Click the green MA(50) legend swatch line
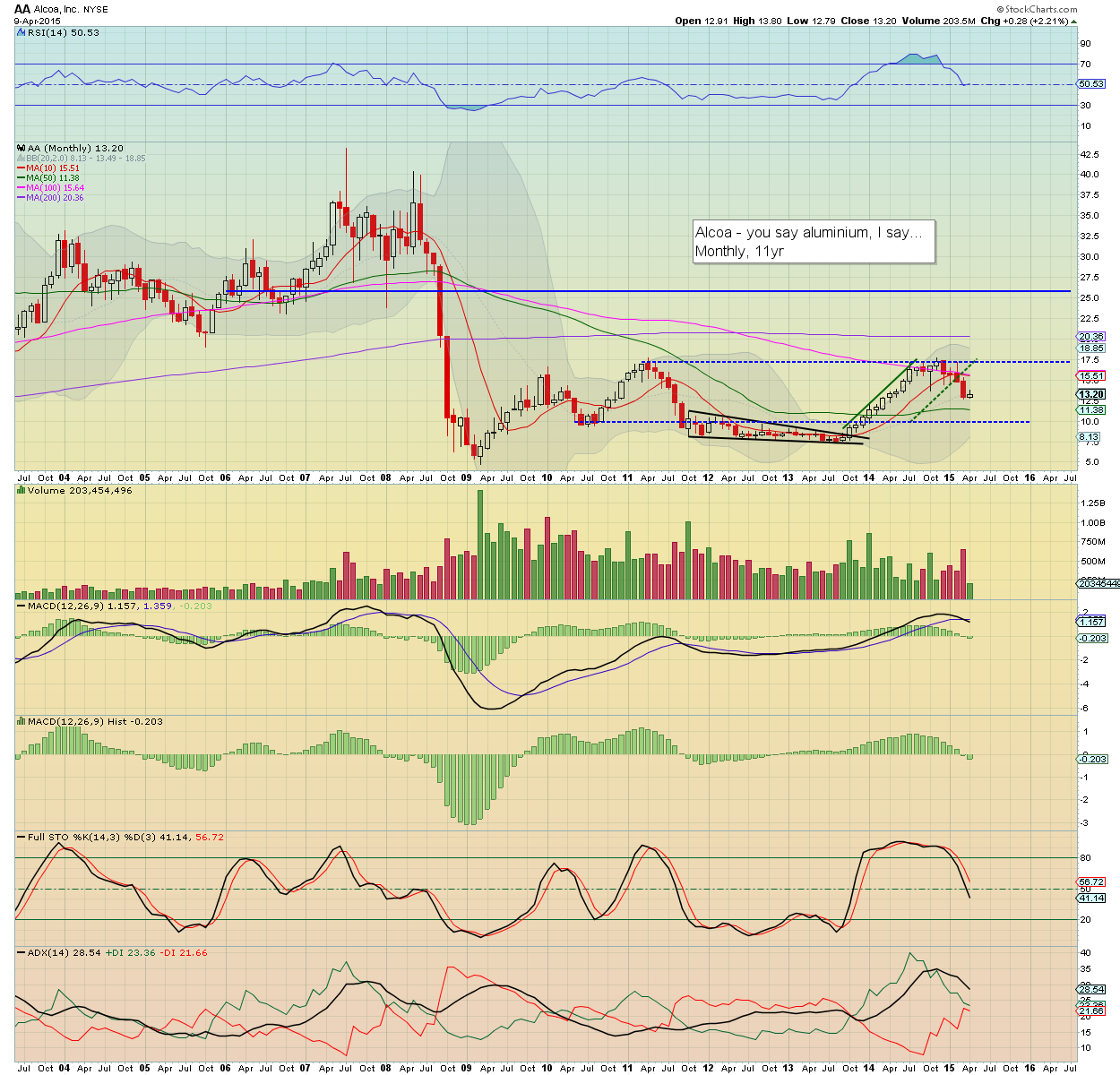This screenshot has height=1075, width=1120. tap(21, 177)
